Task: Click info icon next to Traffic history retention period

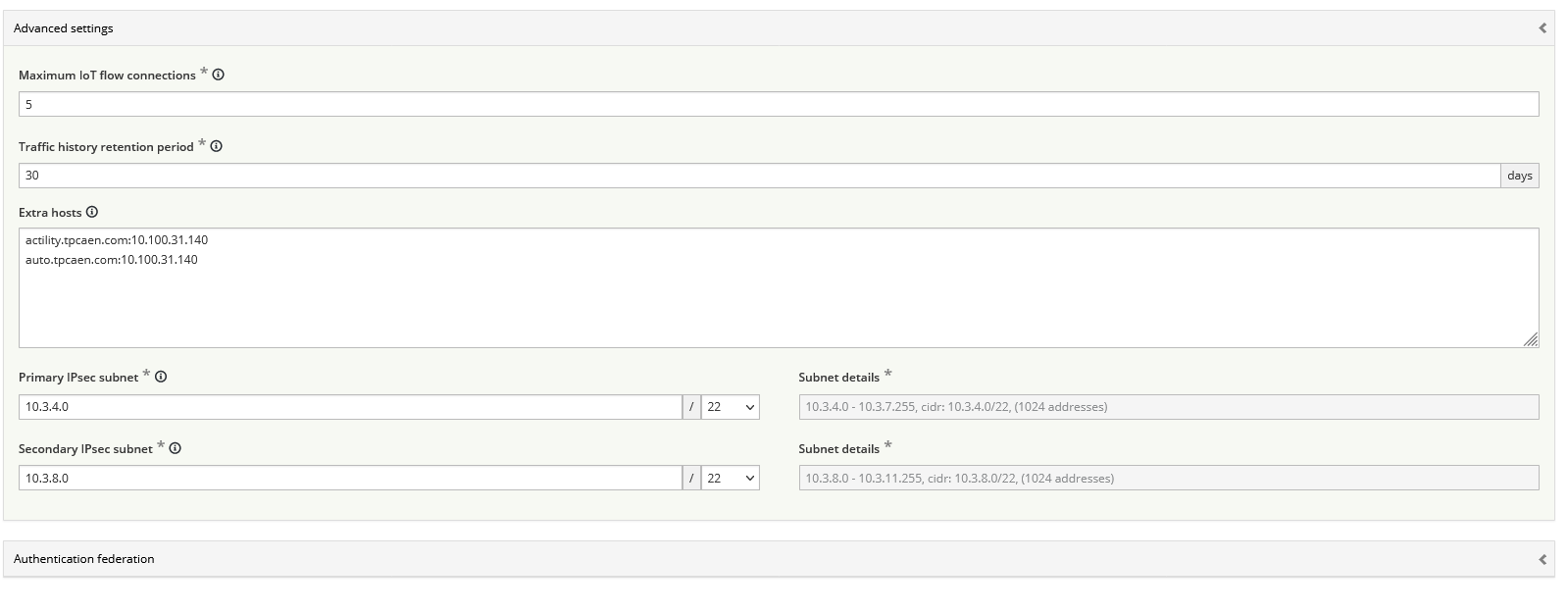Action: point(217,146)
